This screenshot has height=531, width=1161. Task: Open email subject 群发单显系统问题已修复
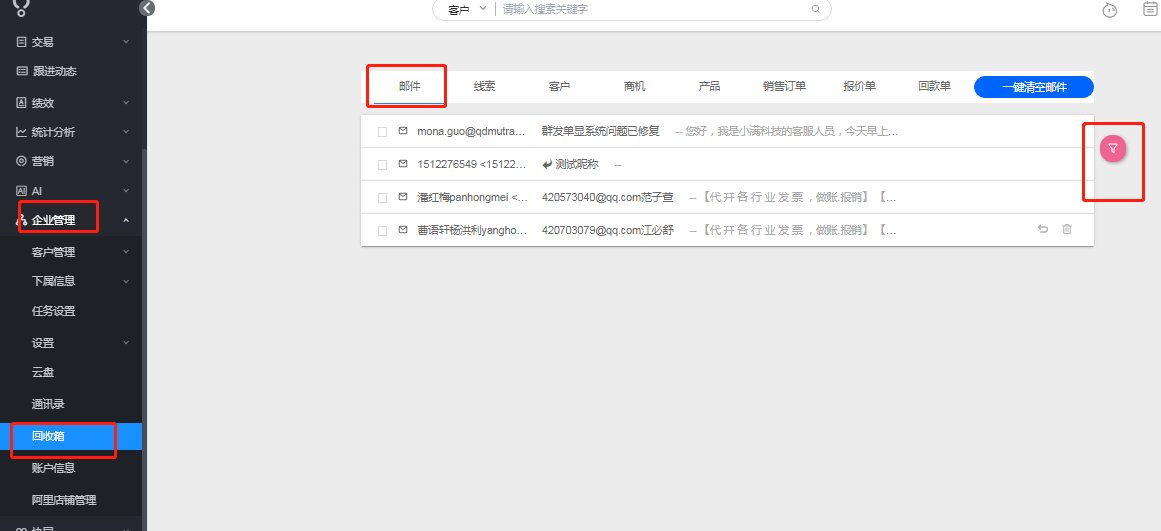(x=600, y=131)
